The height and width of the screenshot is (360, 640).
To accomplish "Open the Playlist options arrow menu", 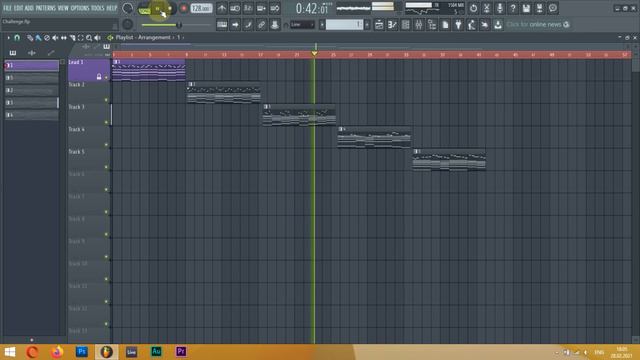I will tap(8, 38).
